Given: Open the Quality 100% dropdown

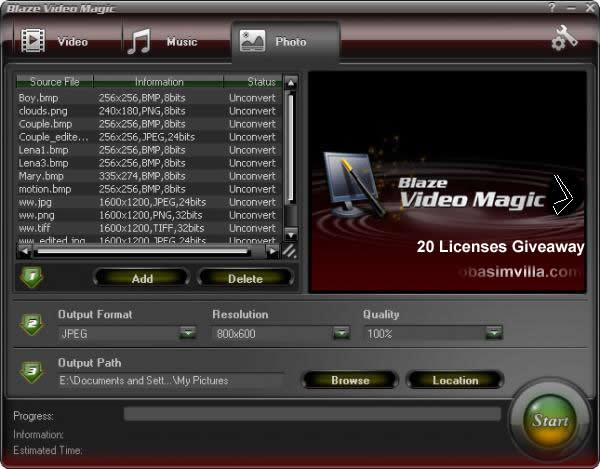Looking at the screenshot, I should click(x=493, y=333).
